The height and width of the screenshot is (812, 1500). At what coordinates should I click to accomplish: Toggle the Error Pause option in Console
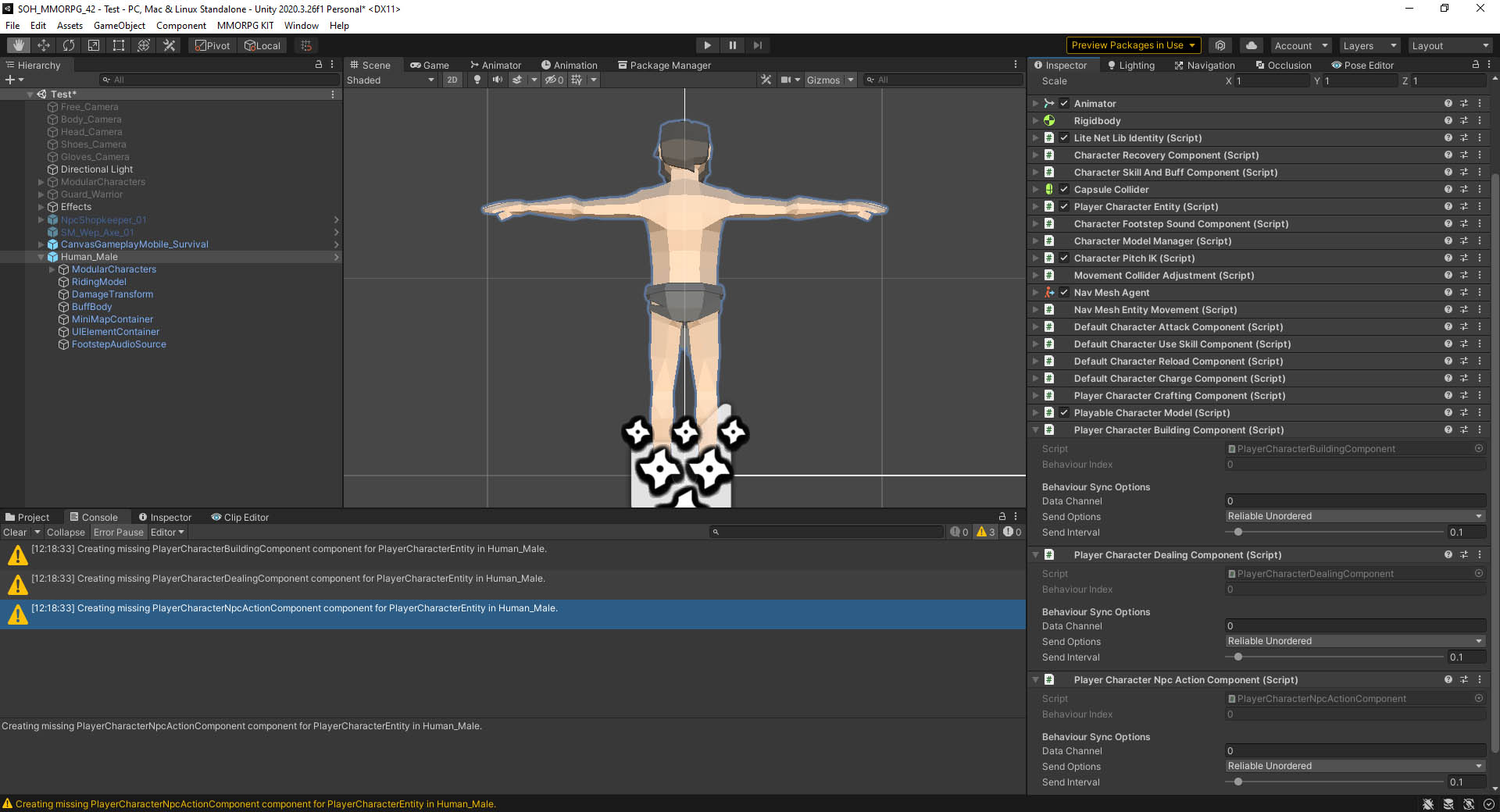pos(118,532)
